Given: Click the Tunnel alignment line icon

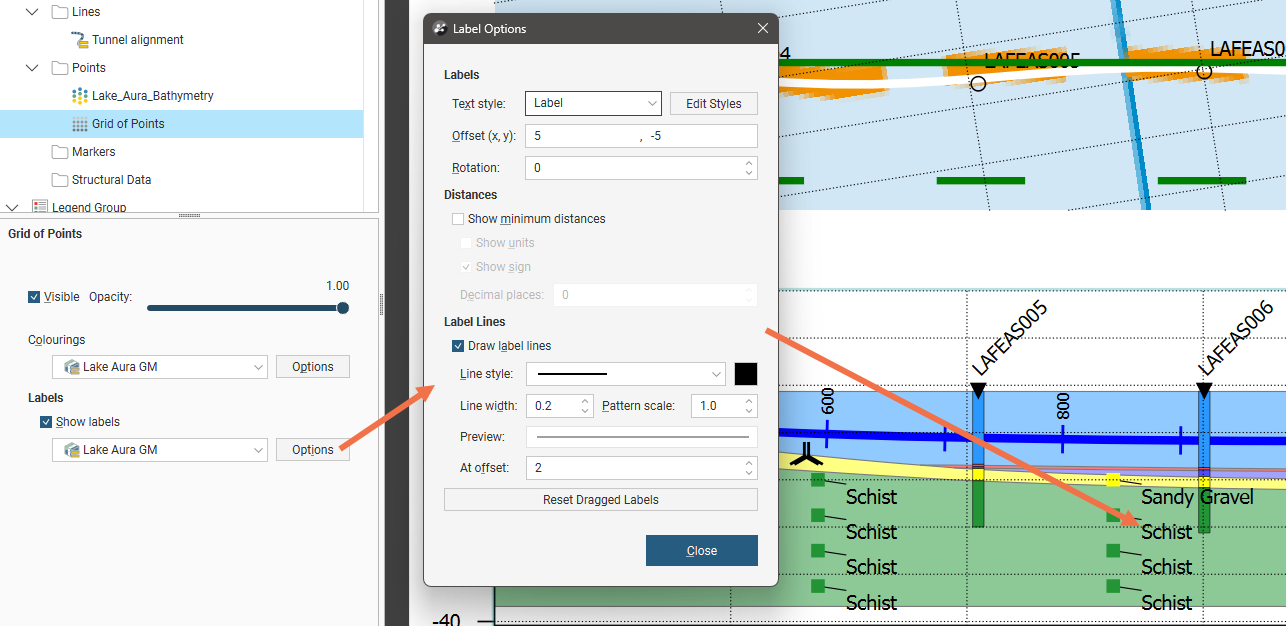Looking at the screenshot, I should click(x=80, y=40).
